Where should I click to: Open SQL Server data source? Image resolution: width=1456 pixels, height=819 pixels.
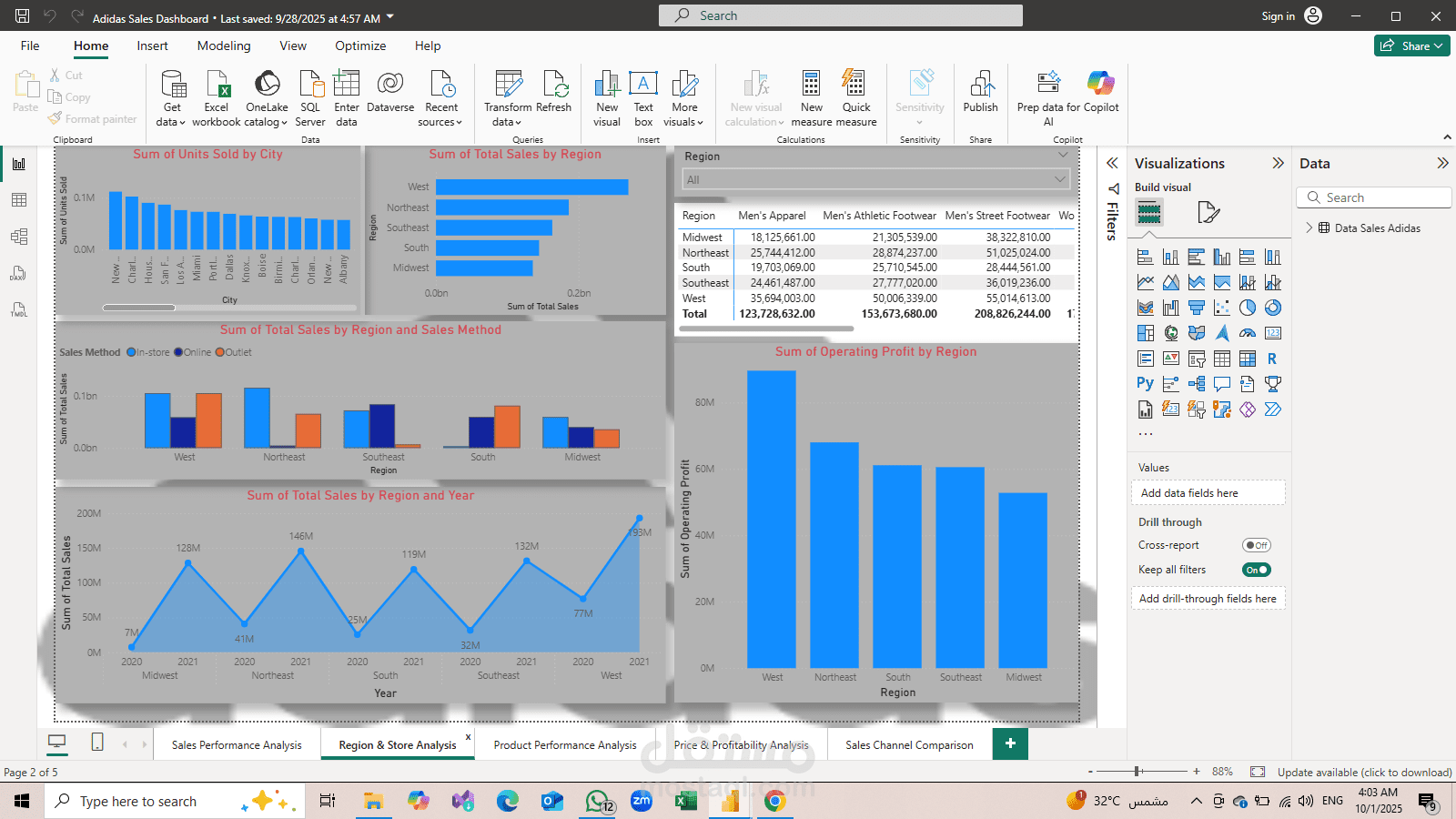coord(310,98)
